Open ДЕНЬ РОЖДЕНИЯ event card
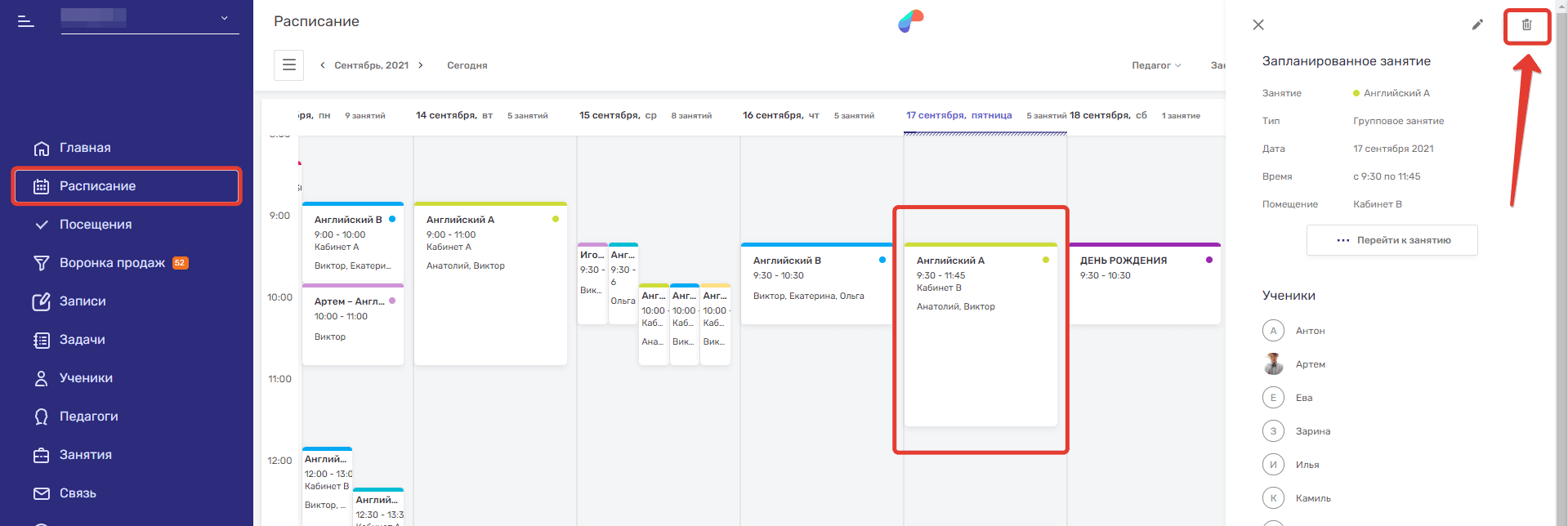Viewport: 1568px width, 526px height. click(x=1144, y=282)
